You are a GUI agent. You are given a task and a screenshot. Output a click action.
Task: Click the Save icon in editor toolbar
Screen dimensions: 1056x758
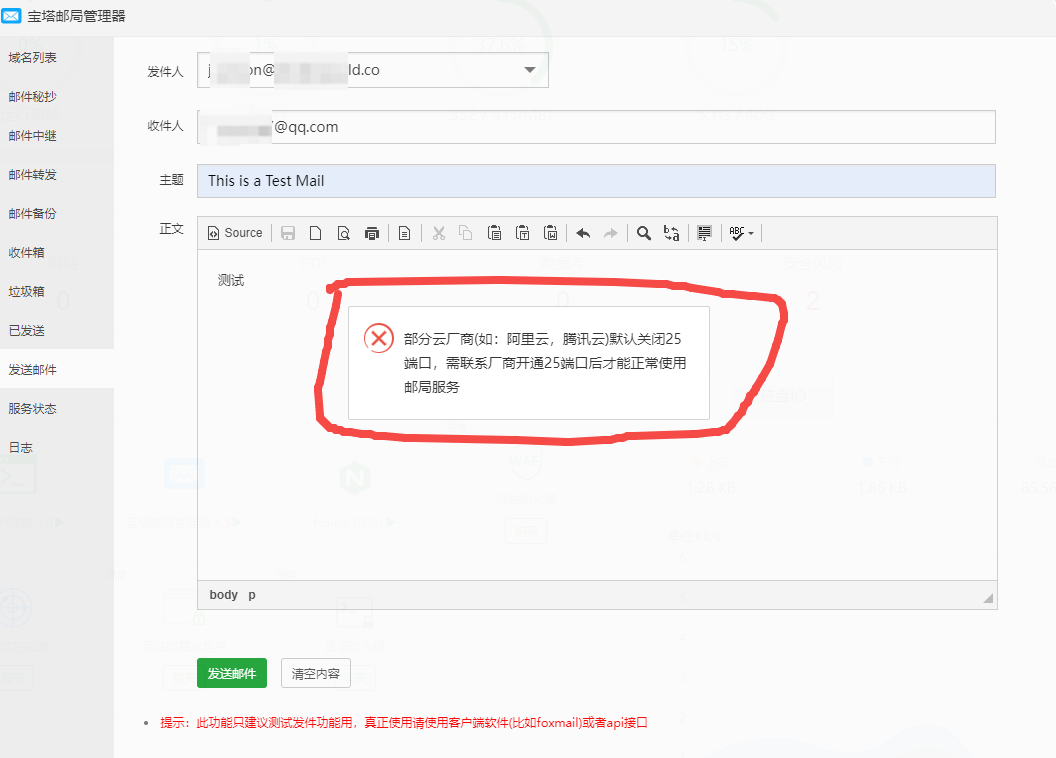(288, 233)
